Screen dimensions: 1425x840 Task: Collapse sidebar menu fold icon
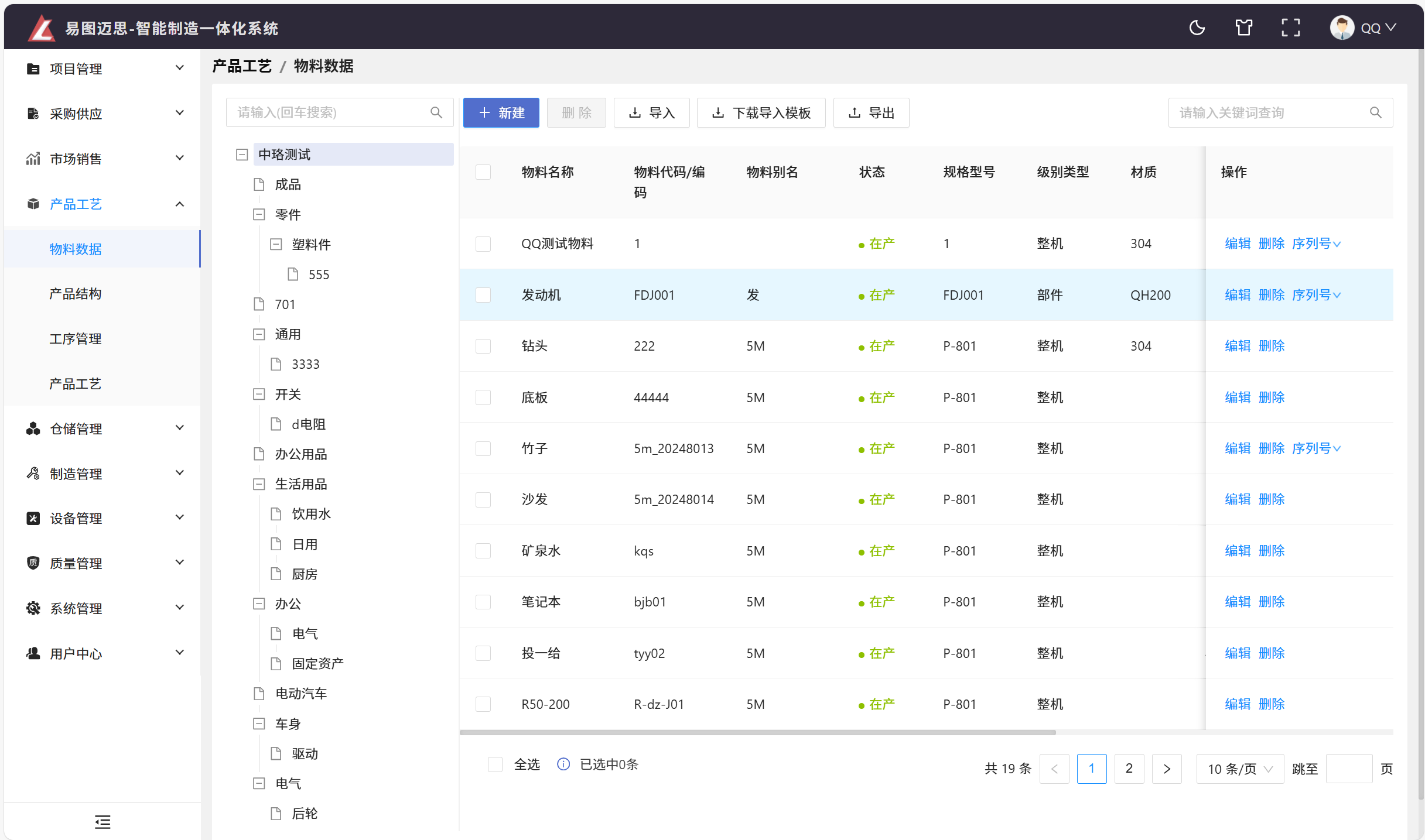click(x=102, y=822)
